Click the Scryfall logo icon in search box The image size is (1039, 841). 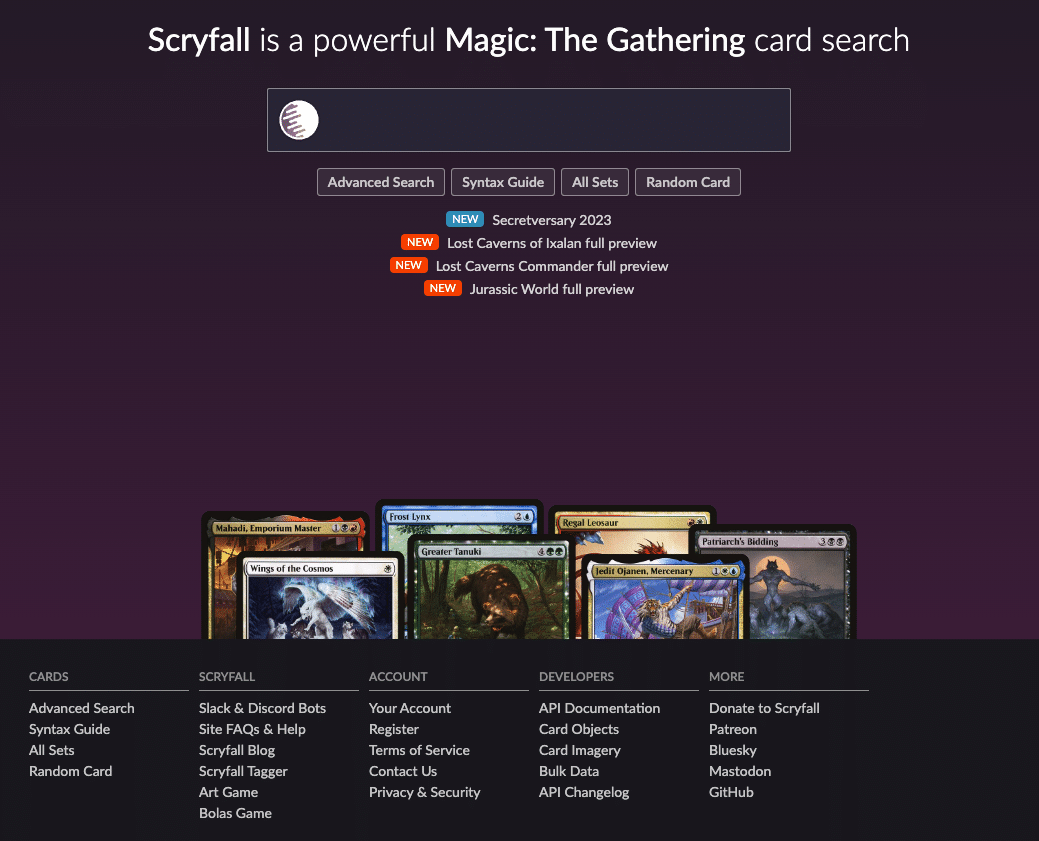(x=299, y=120)
